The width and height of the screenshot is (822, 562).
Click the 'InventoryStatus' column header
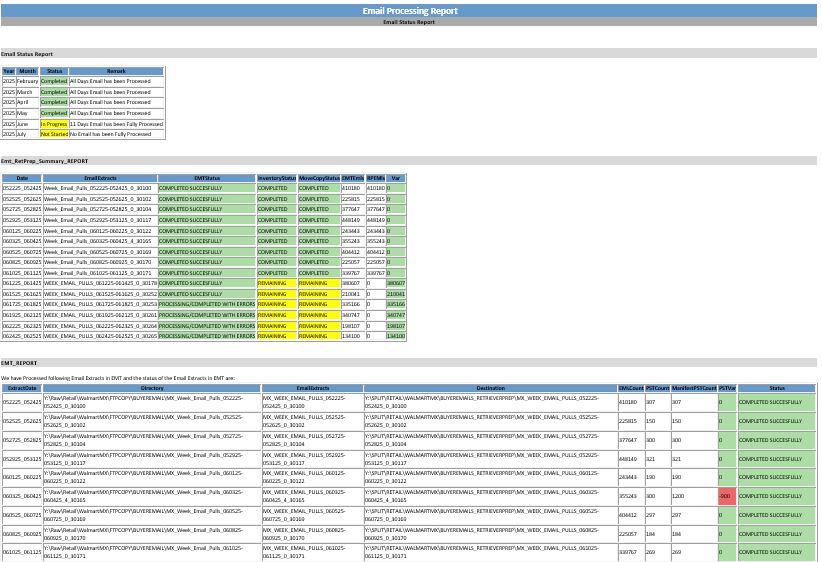point(277,178)
